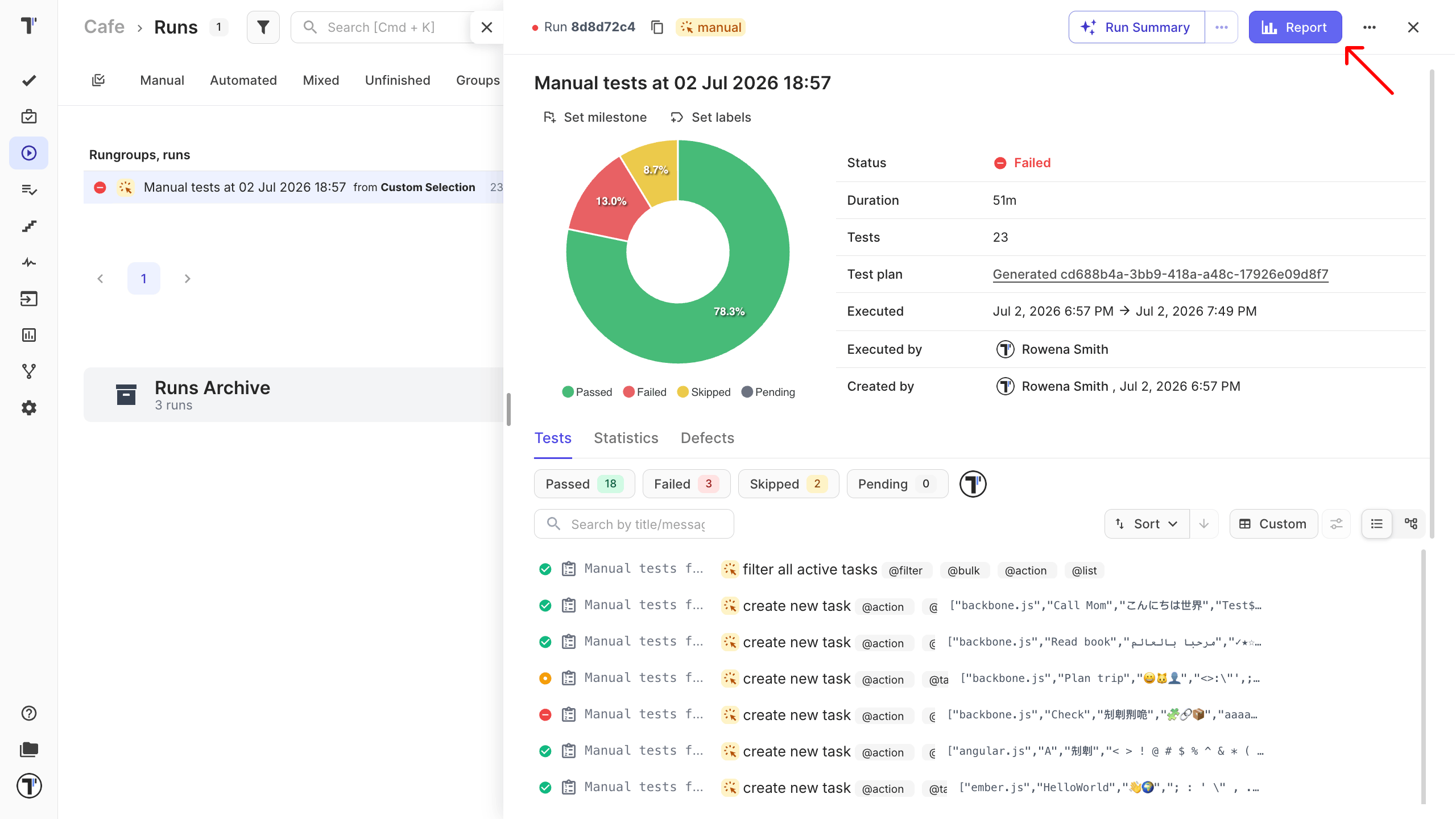Screen dimensions: 1456x819
Task: Toggle the Passed 18 filter
Action: [x=584, y=484]
